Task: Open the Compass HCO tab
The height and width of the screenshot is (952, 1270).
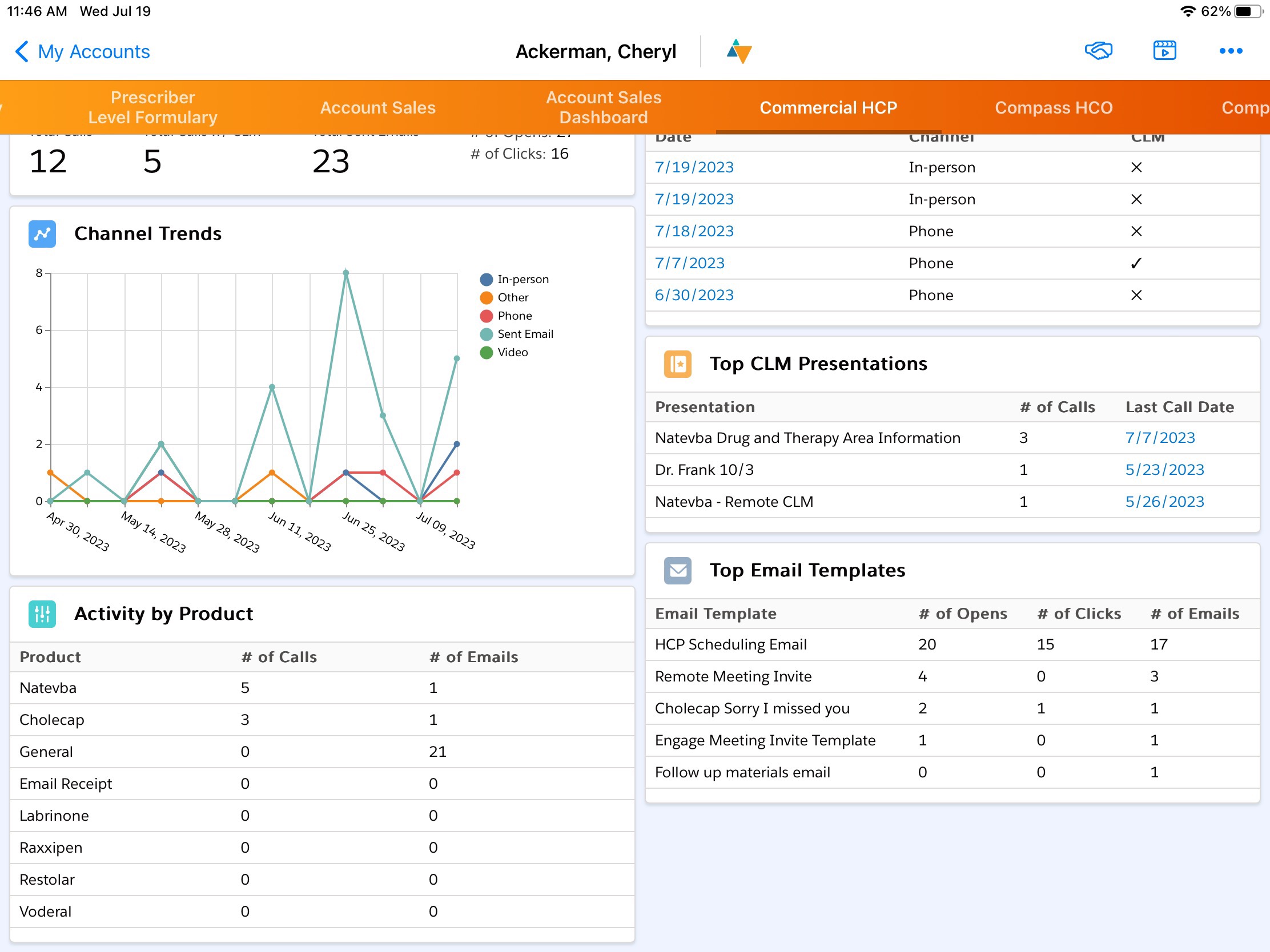Action: coord(1053,107)
